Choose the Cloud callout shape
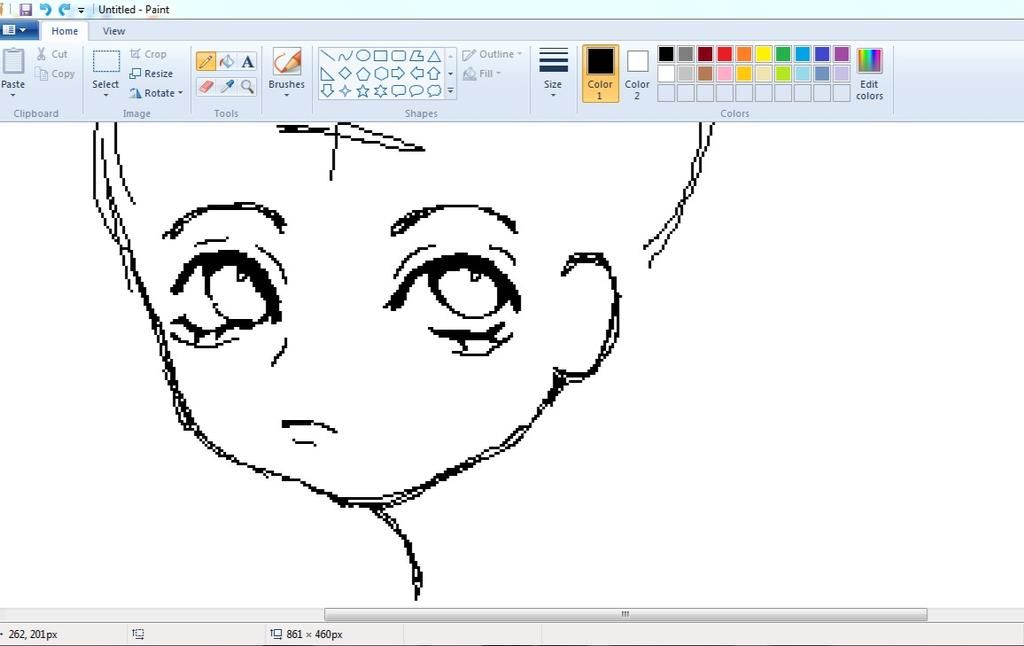The image size is (1024, 646). 434,91
